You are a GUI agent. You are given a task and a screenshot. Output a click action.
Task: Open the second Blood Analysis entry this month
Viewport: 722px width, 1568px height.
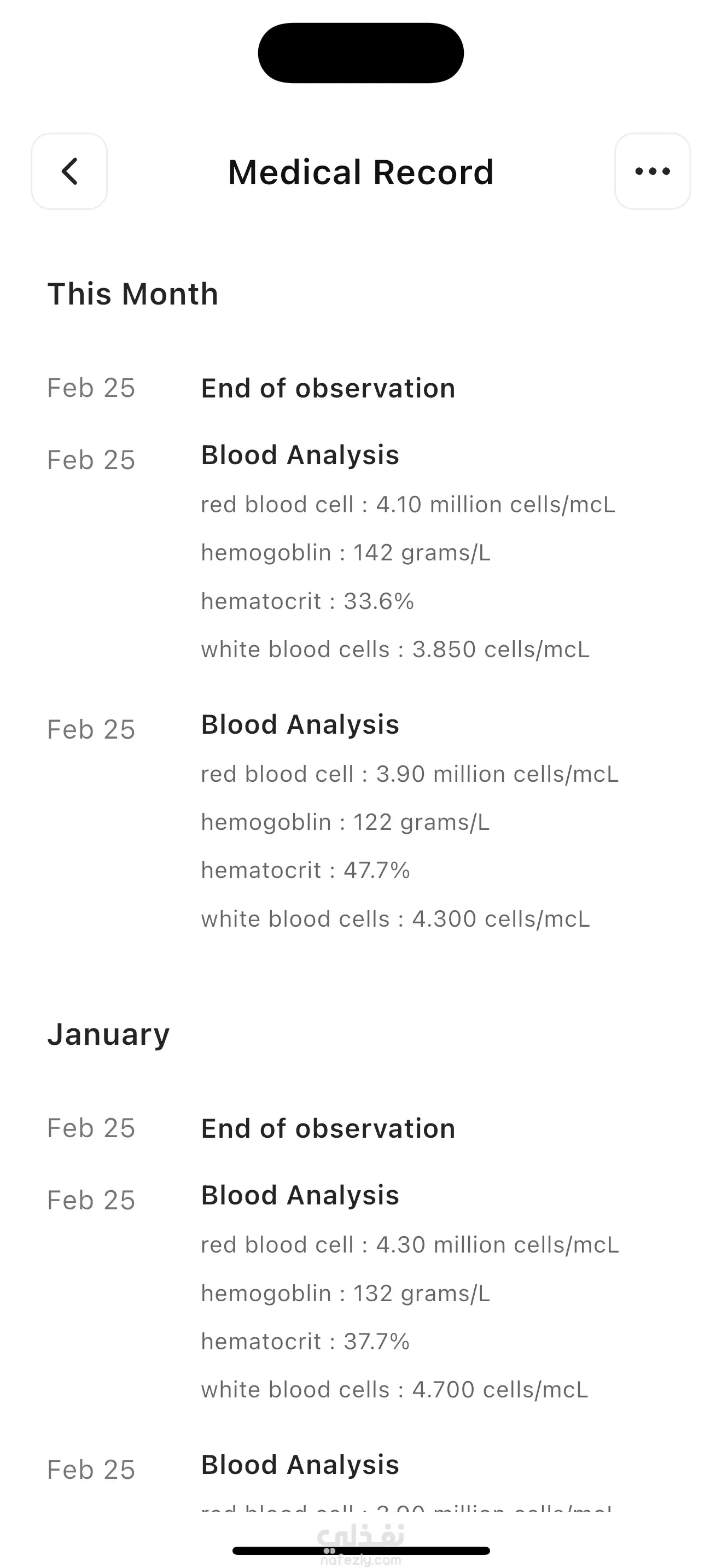click(x=300, y=725)
